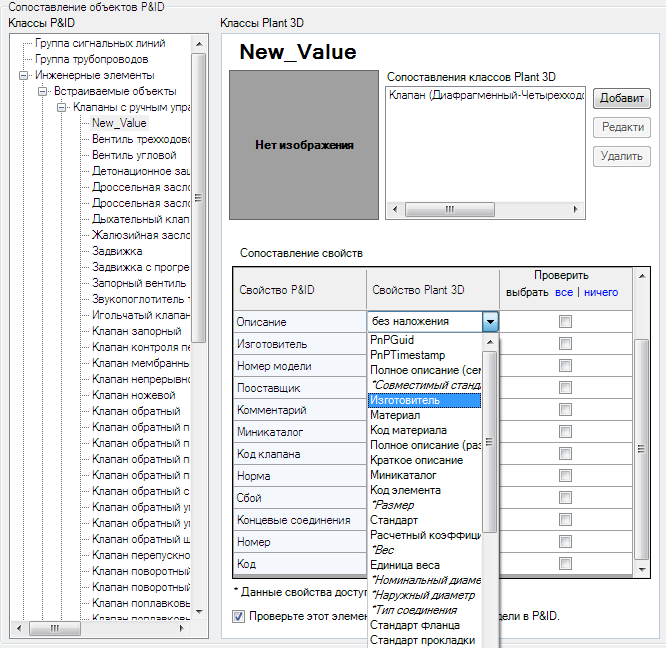This screenshot has height=648, width=666.
Task: Choose PnPTimestamp from the dropdown list
Action: (407, 355)
